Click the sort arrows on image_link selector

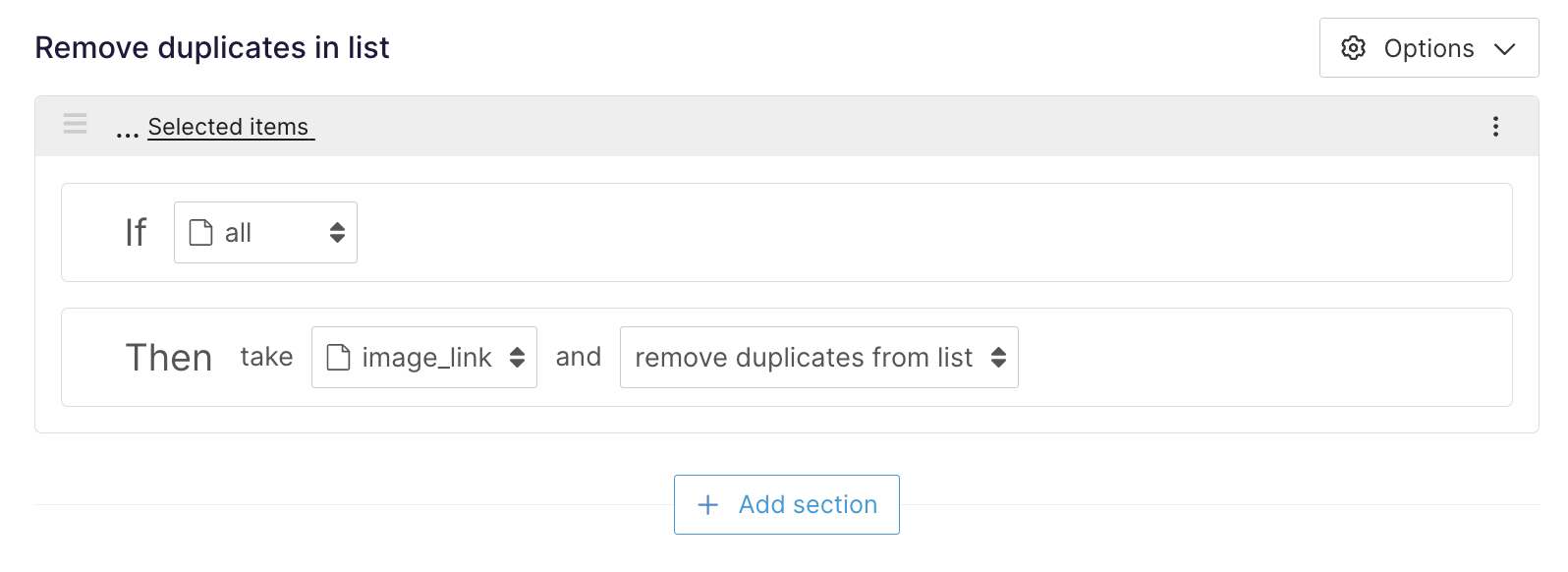pos(517,358)
